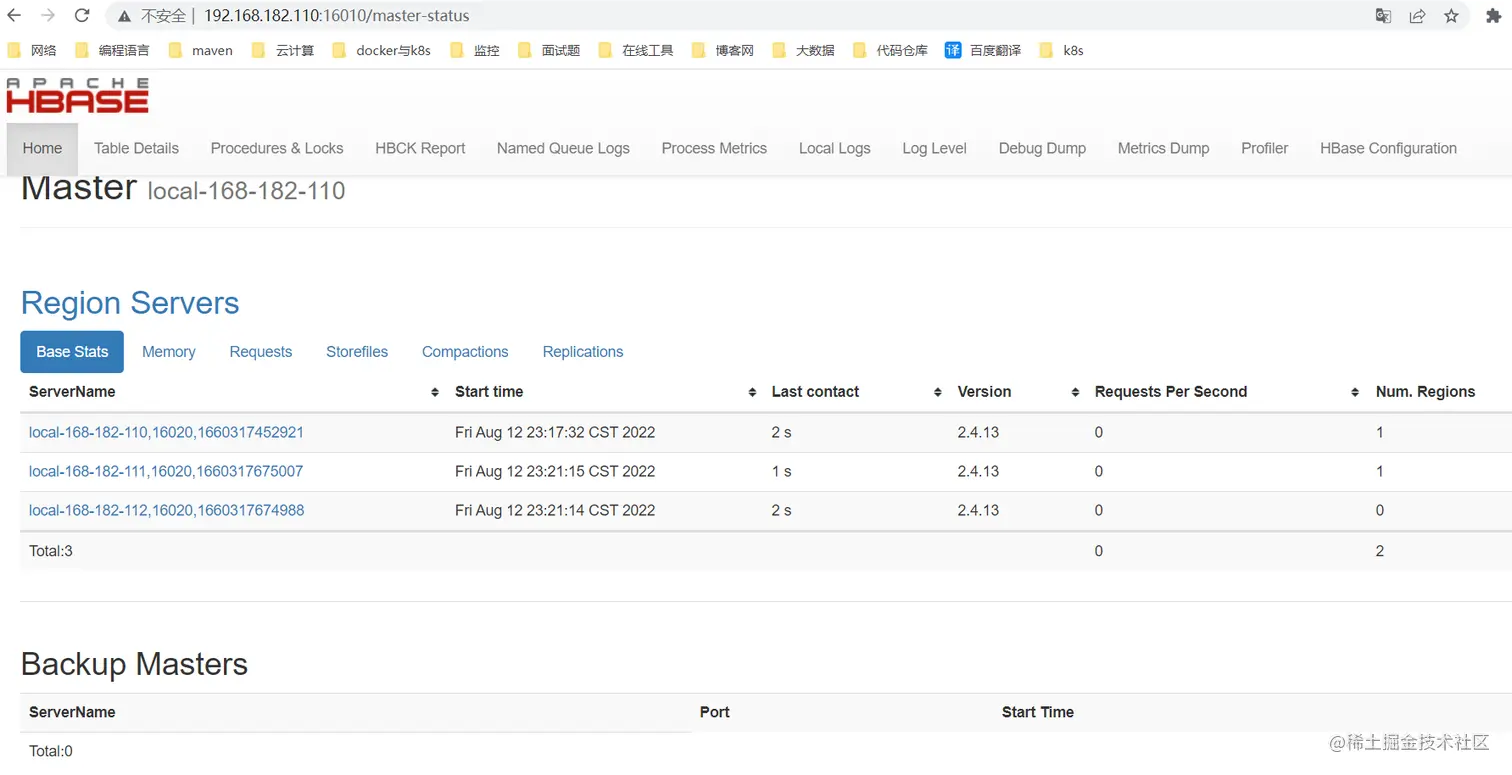This screenshot has height=775, width=1512.
Task: Open the 面试题 bookmark folder
Action: pyautogui.click(x=549, y=50)
